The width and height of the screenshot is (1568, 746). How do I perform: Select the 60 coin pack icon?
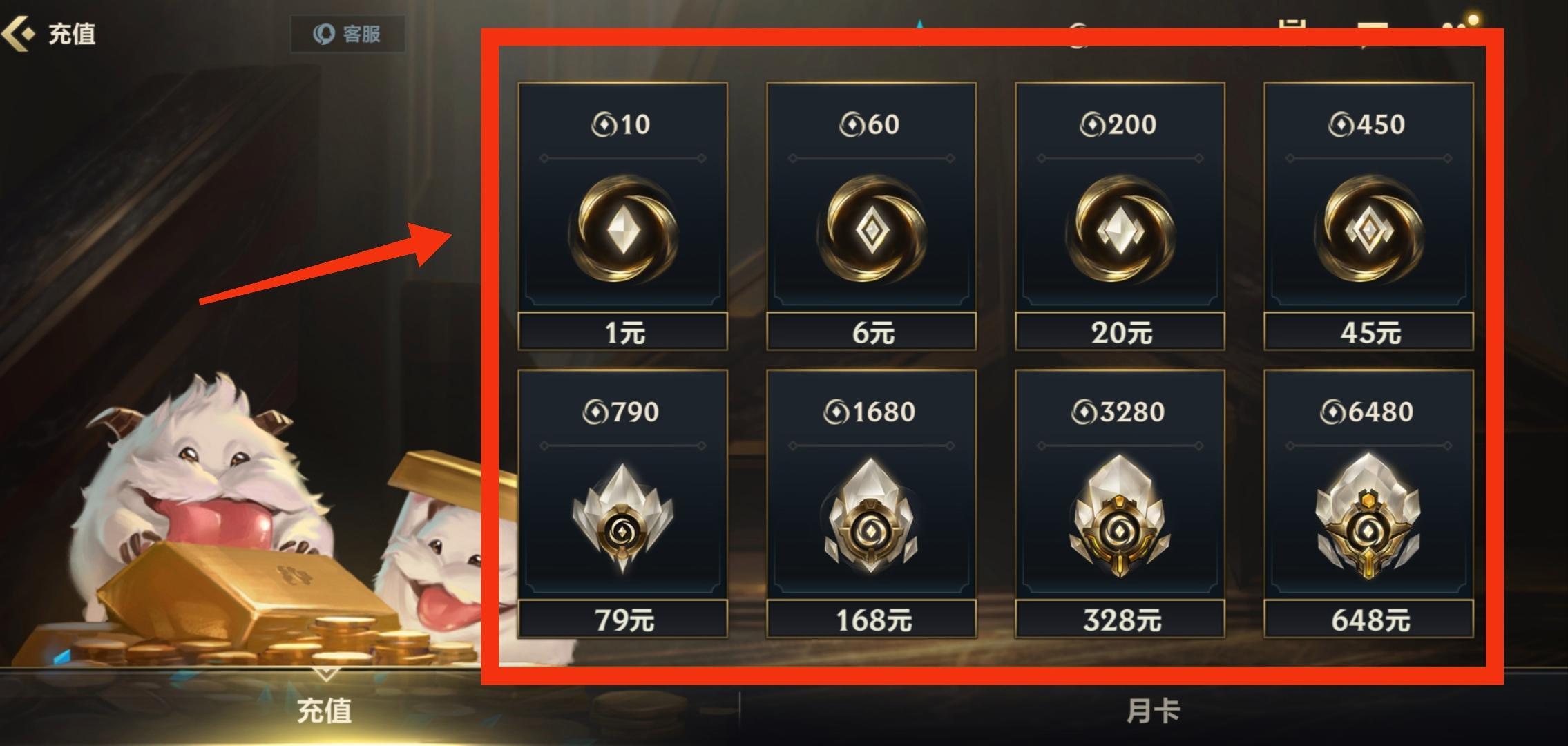coord(872,228)
